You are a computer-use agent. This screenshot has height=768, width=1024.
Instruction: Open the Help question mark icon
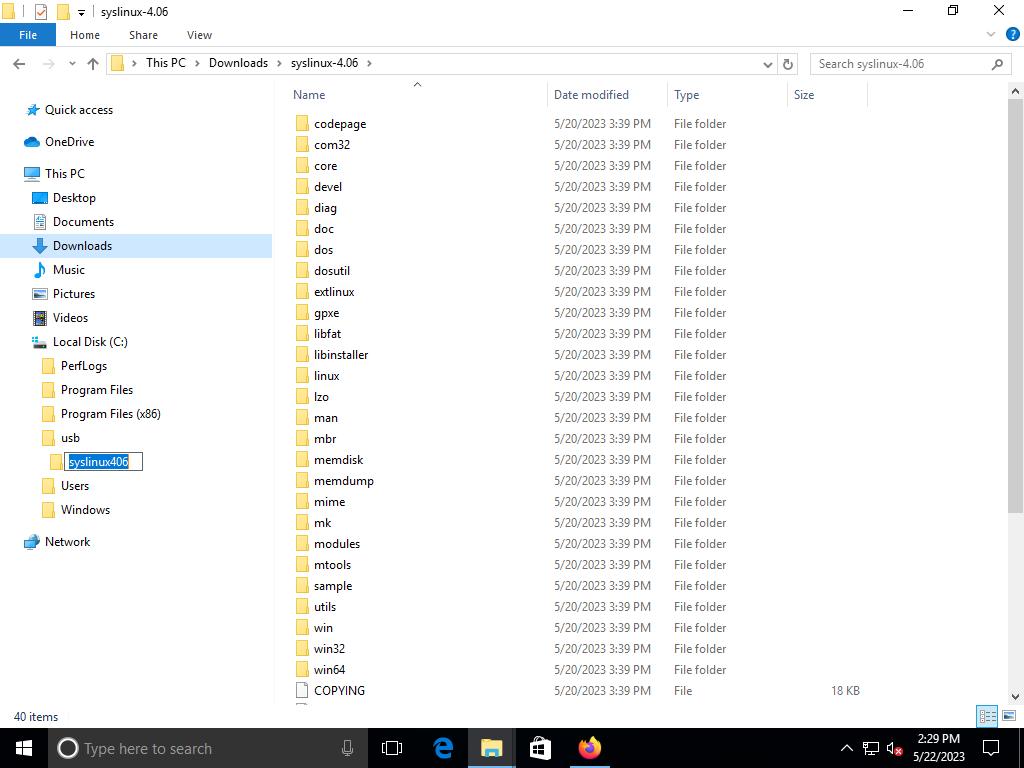[1012, 34]
